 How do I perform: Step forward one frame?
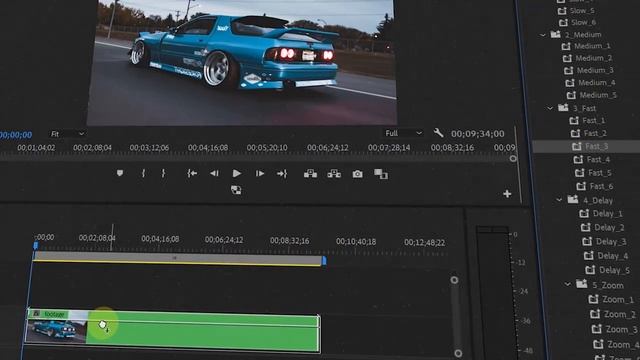tap(260, 173)
